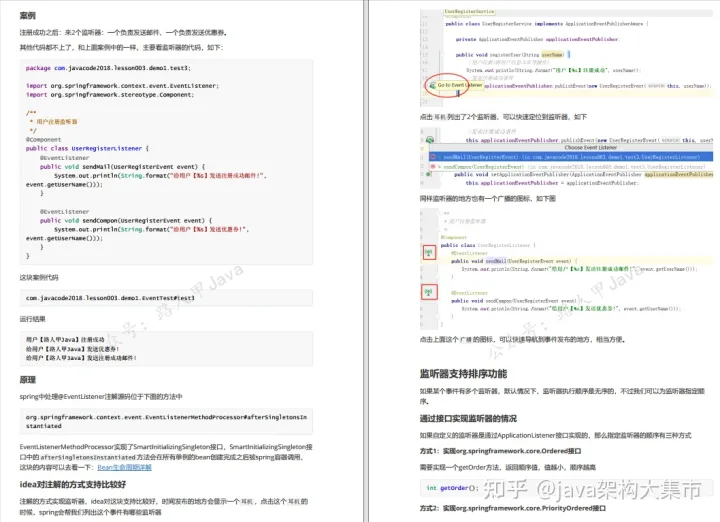Click the '这块案例代码' label

coord(39,278)
